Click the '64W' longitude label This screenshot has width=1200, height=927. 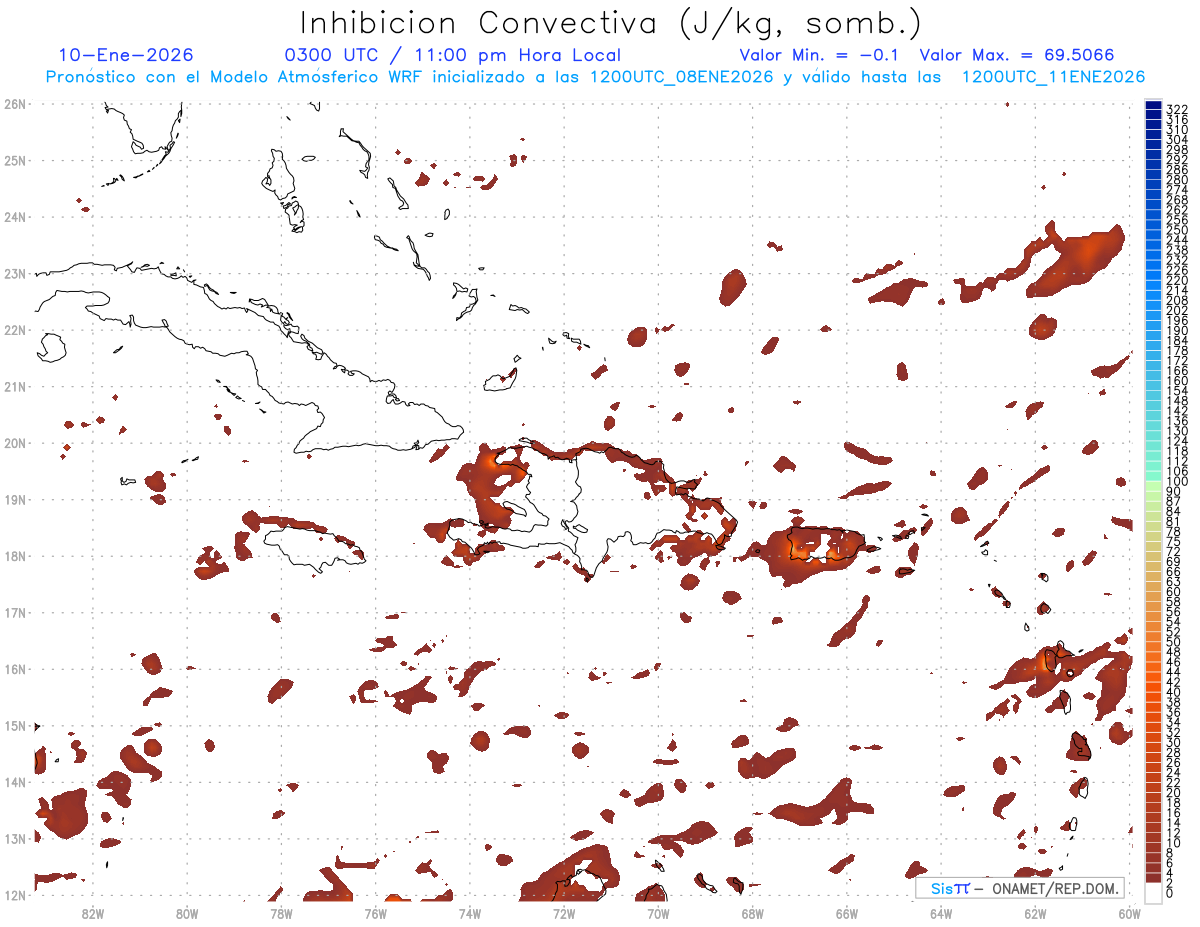pyautogui.click(x=940, y=913)
